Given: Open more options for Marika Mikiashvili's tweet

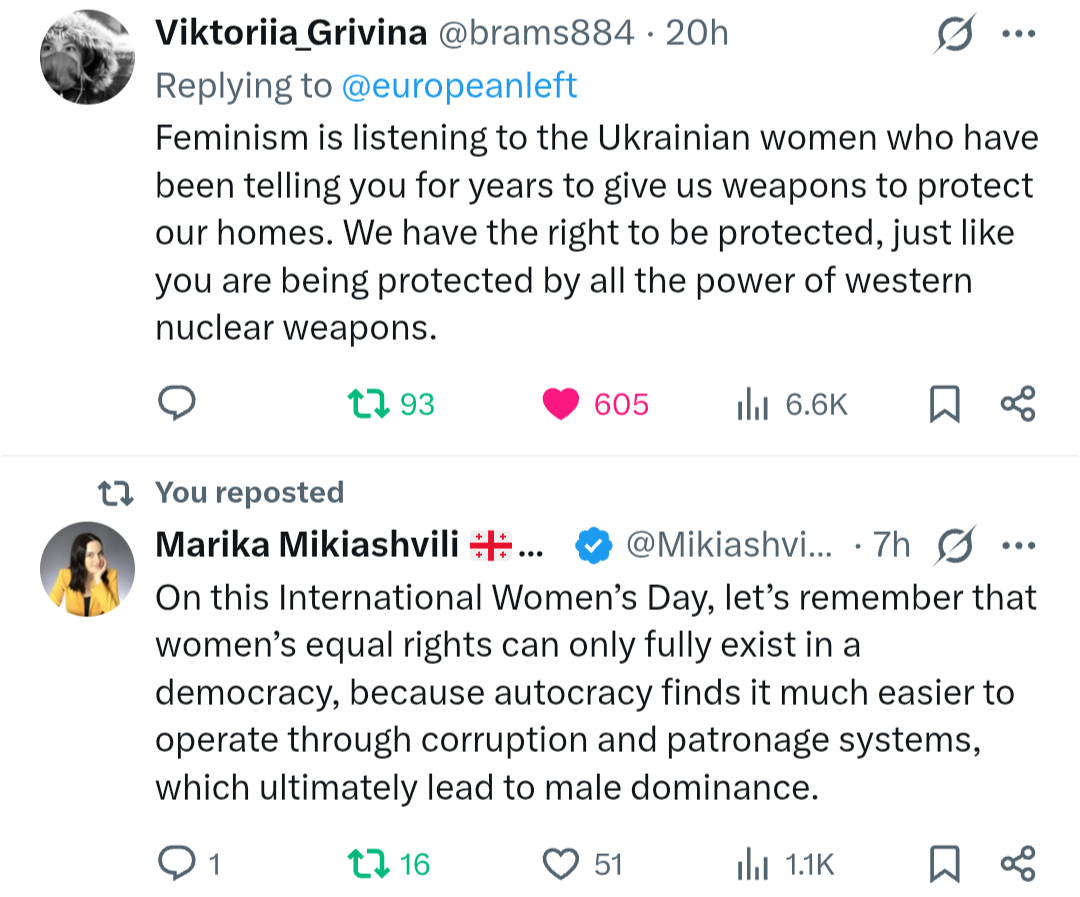Looking at the screenshot, I should click(1018, 546).
